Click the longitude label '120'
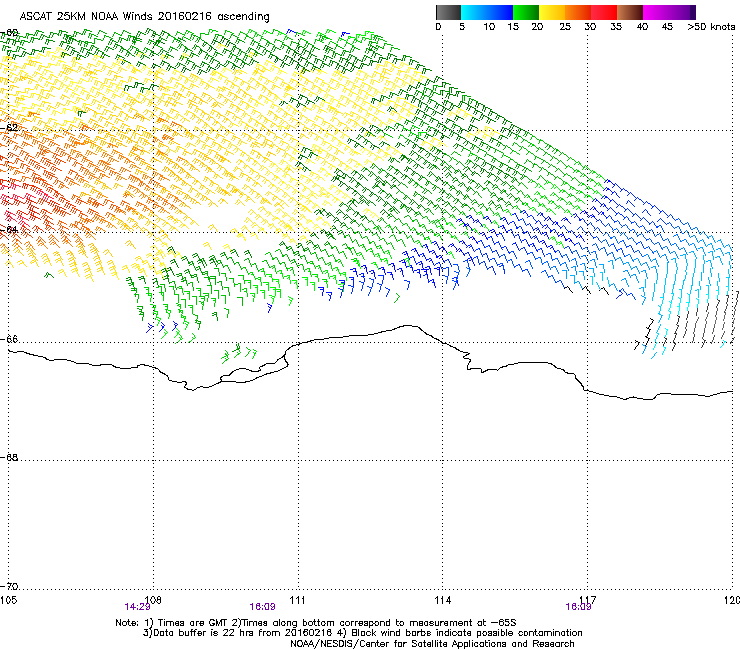Image resolution: width=740 pixels, height=650 pixels. (x=732, y=600)
